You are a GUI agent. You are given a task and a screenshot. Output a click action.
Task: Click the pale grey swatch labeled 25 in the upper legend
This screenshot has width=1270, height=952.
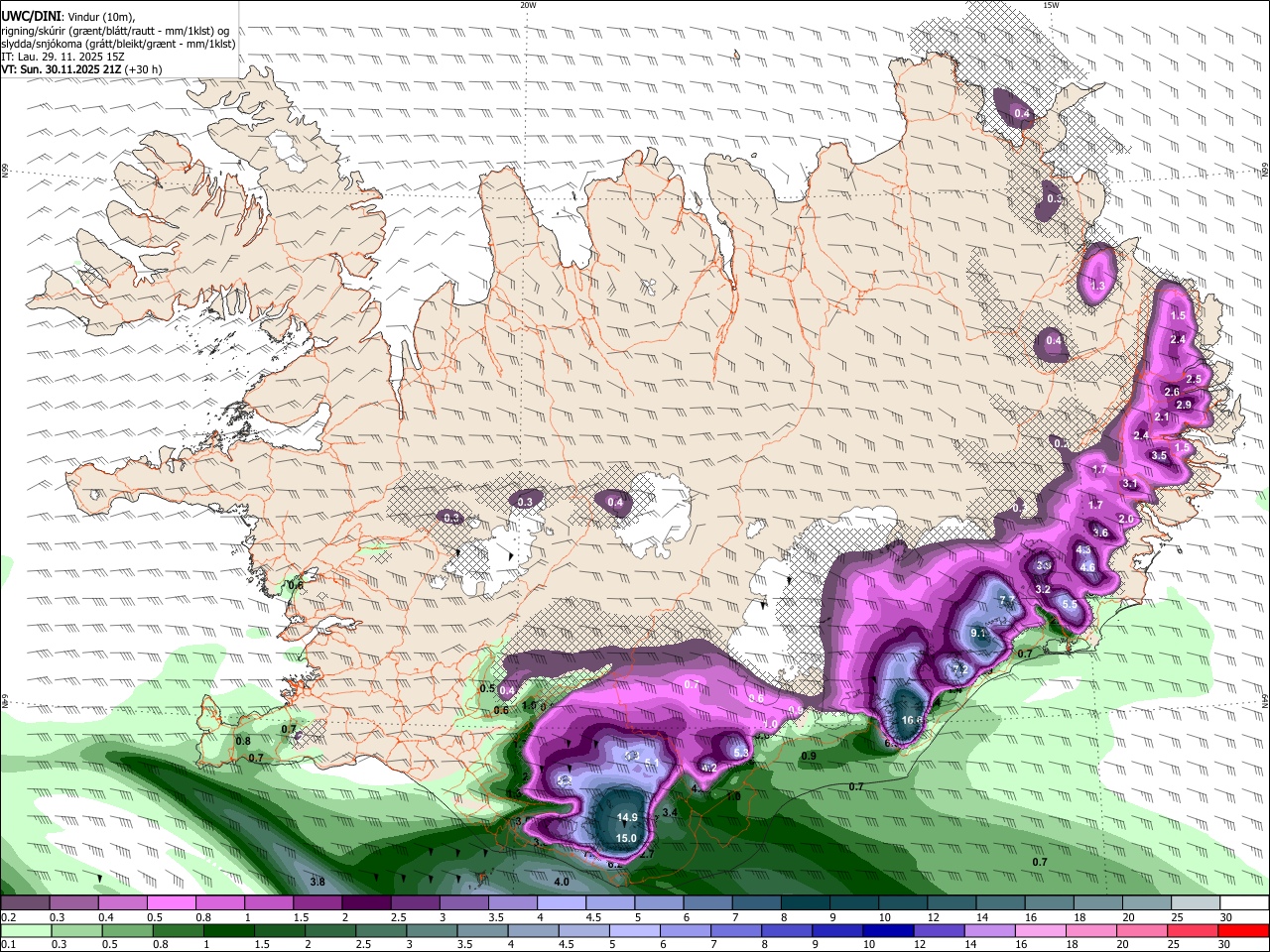(1196, 903)
